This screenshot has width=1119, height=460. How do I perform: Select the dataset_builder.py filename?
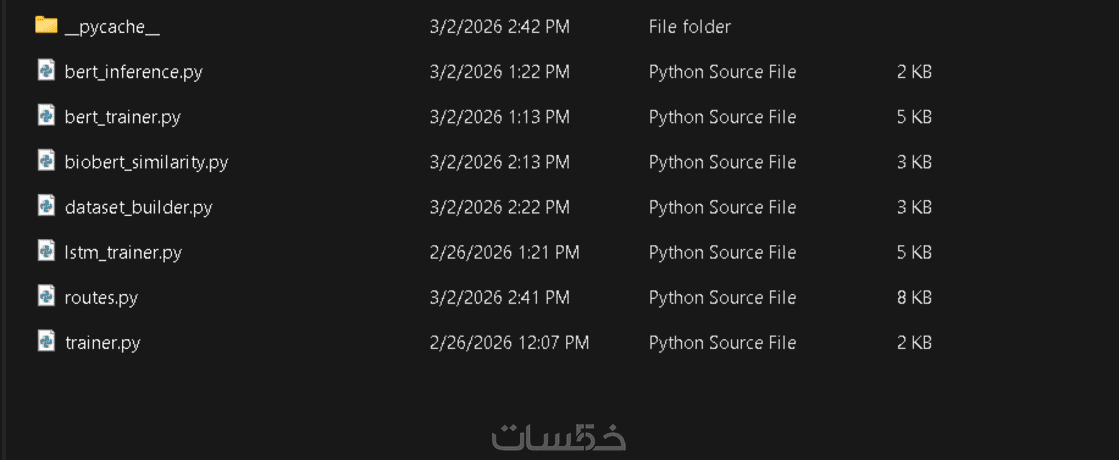point(138,207)
